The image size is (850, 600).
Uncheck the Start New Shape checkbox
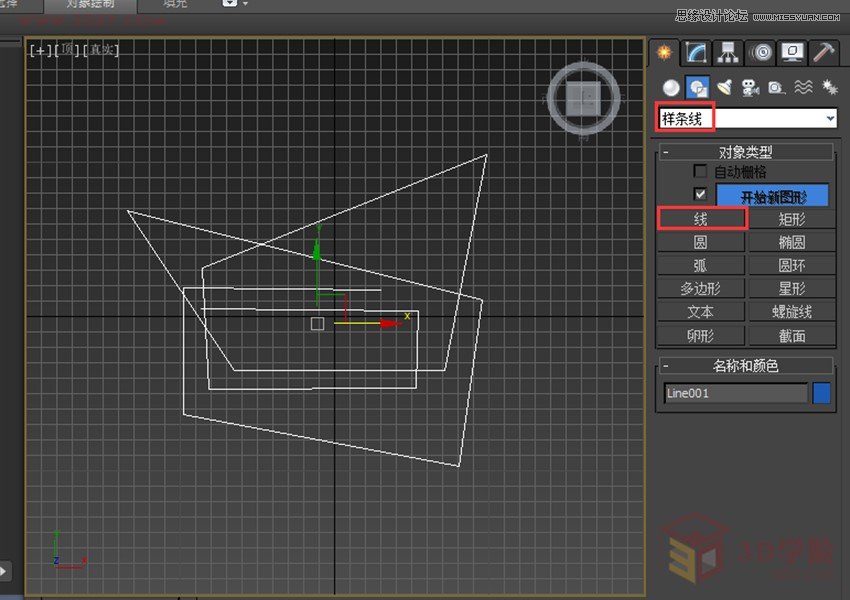point(700,194)
